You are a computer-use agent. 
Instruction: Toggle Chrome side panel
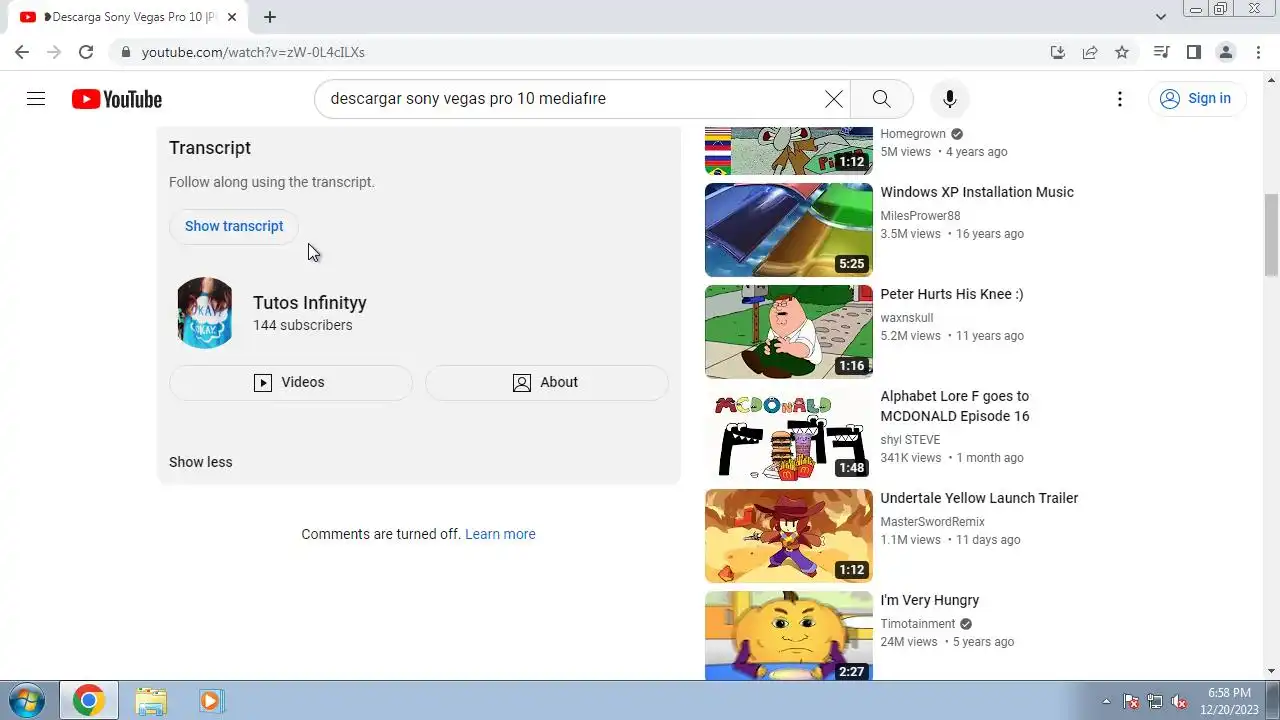click(1193, 52)
